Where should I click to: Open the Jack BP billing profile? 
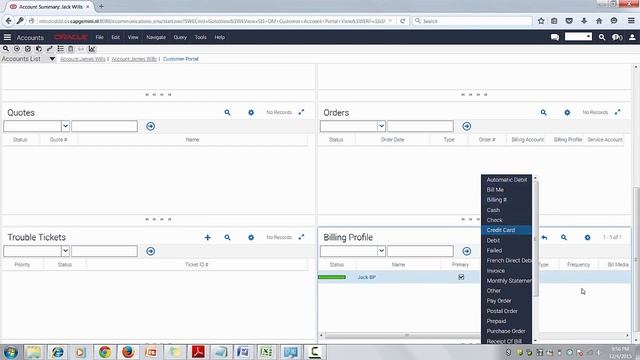tap(367, 277)
